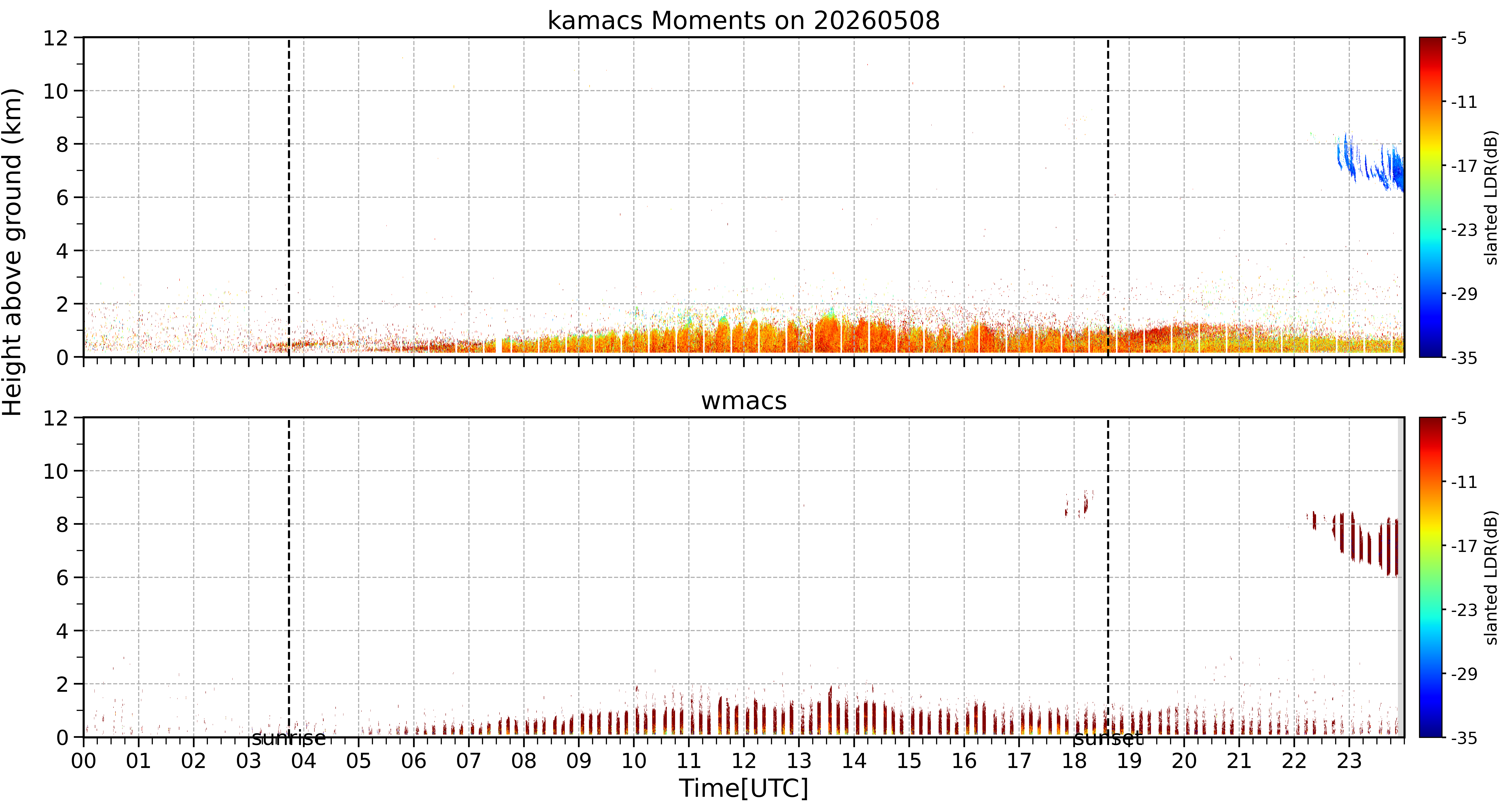Click the "23" time tick label
This screenshot has height=812, width=1510.
tap(1349, 761)
